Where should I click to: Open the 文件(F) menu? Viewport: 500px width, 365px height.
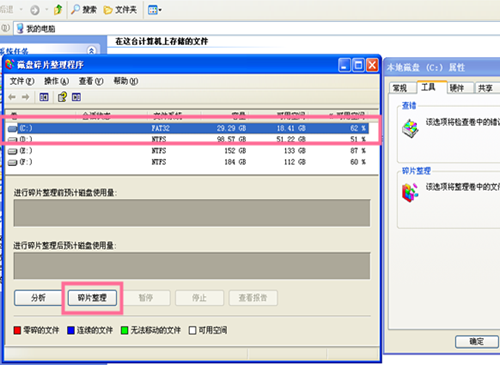click(22, 81)
